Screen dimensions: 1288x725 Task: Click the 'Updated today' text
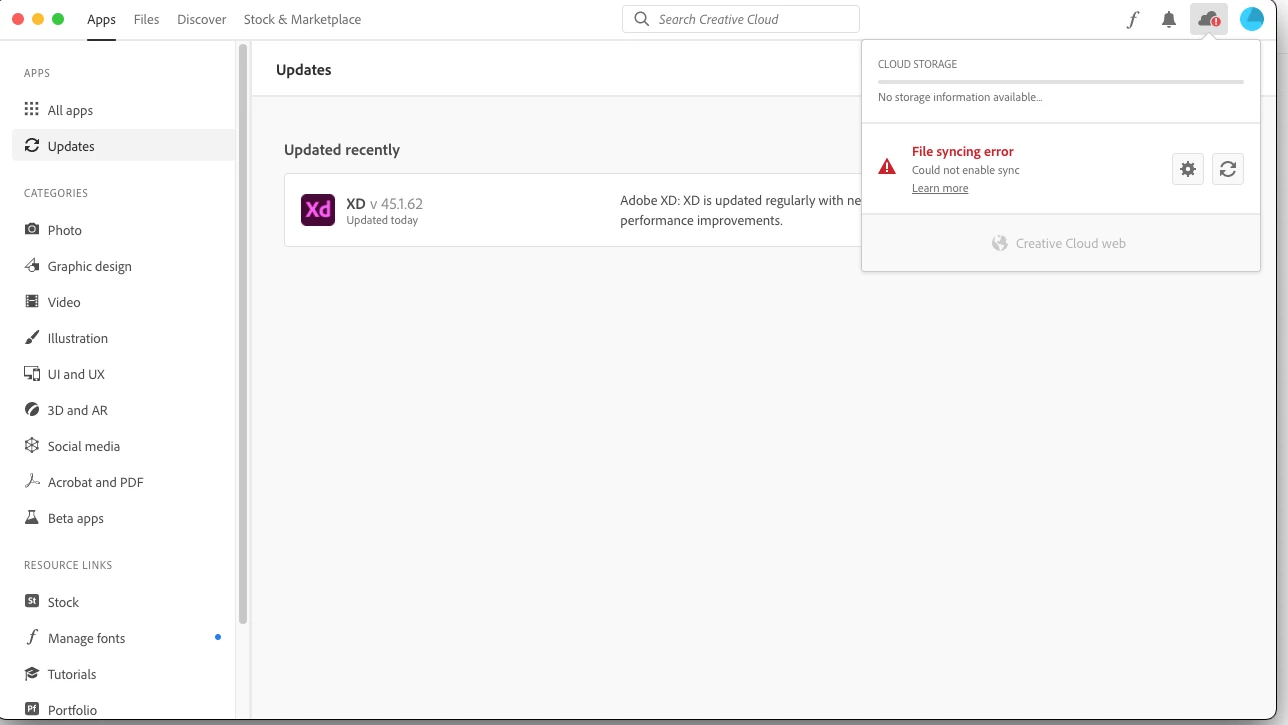382,220
